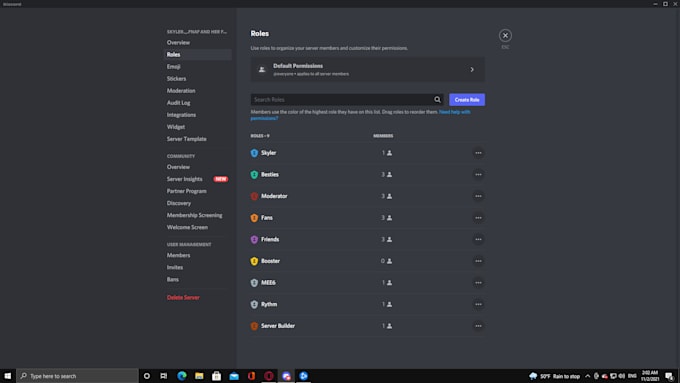Click the Server Builder role shield icon
The width and height of the screenshot is (680, 383).
254,326
